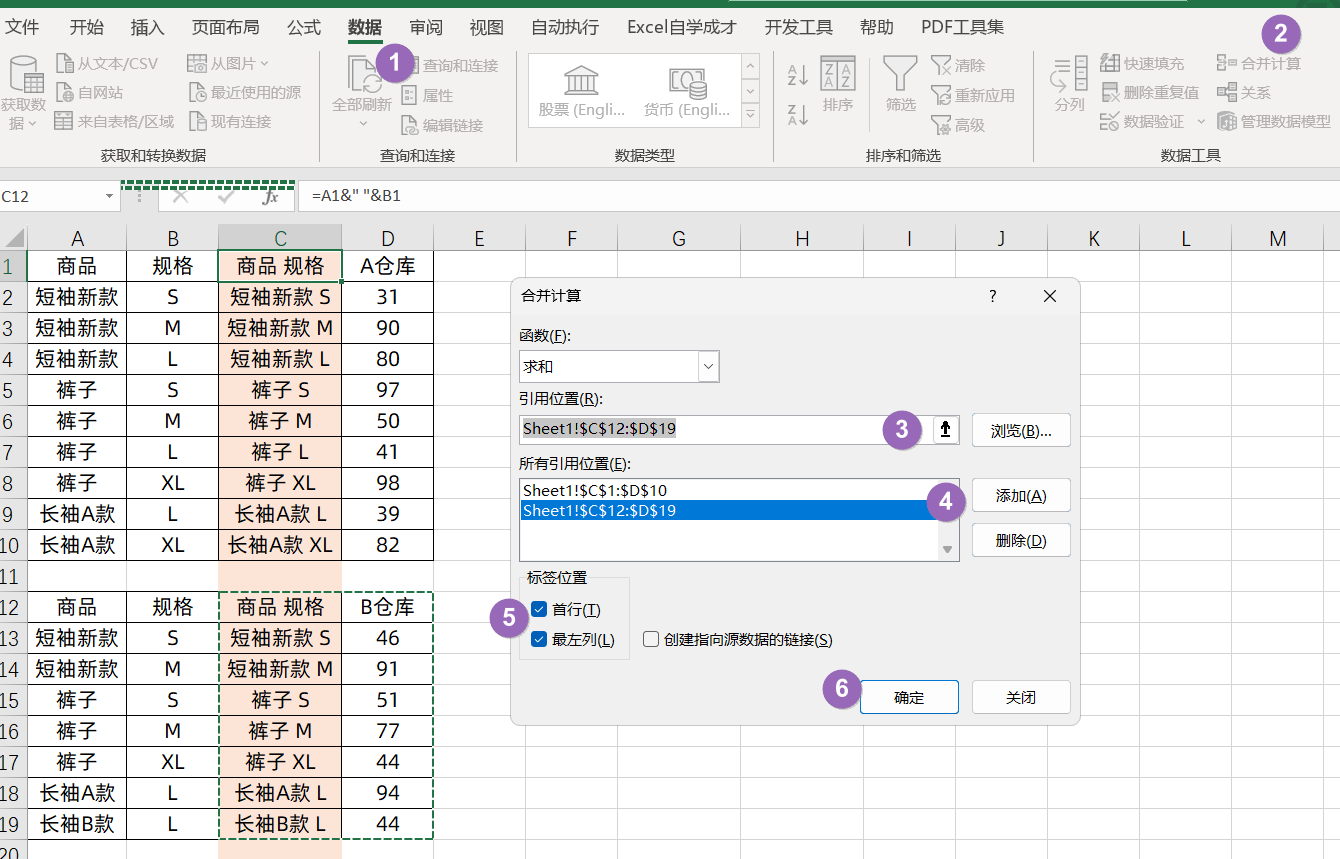Viewport: 1340px width, 859px height.
Task: Select column D header
Action: (388, 238)
